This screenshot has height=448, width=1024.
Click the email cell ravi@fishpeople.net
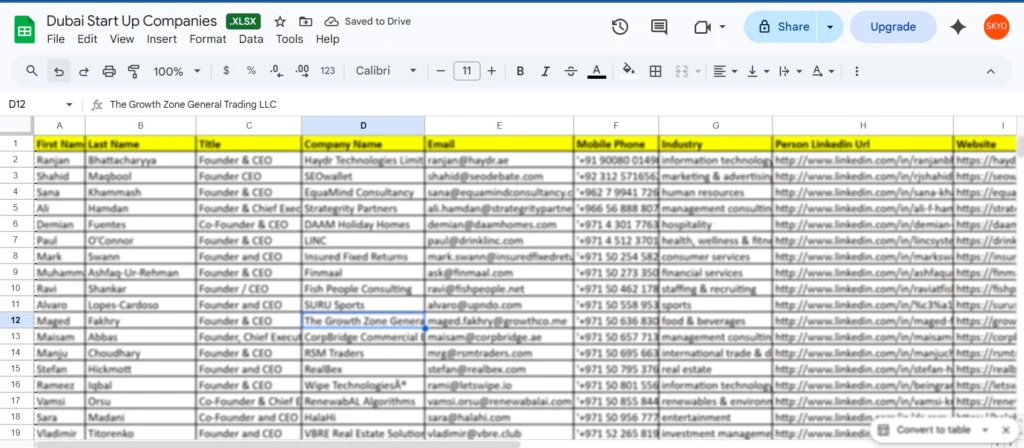coord(499,289)
